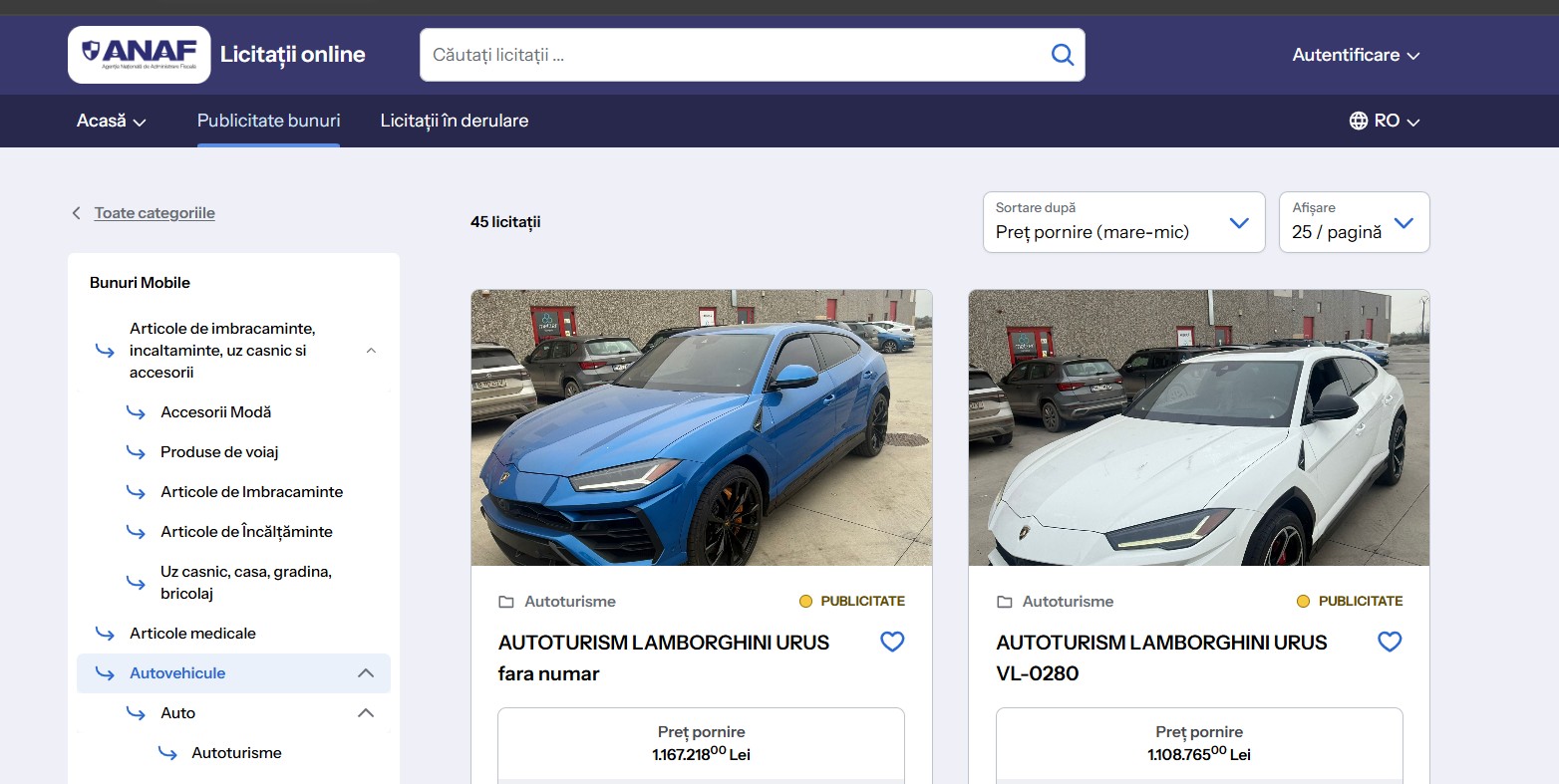Open the Toate categoriile link
The image size is (1559, 784).
[155, 212]
